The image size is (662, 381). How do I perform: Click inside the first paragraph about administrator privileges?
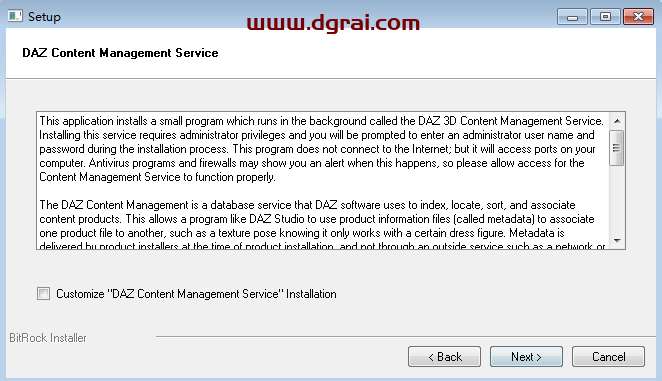[x=322, y=149]
